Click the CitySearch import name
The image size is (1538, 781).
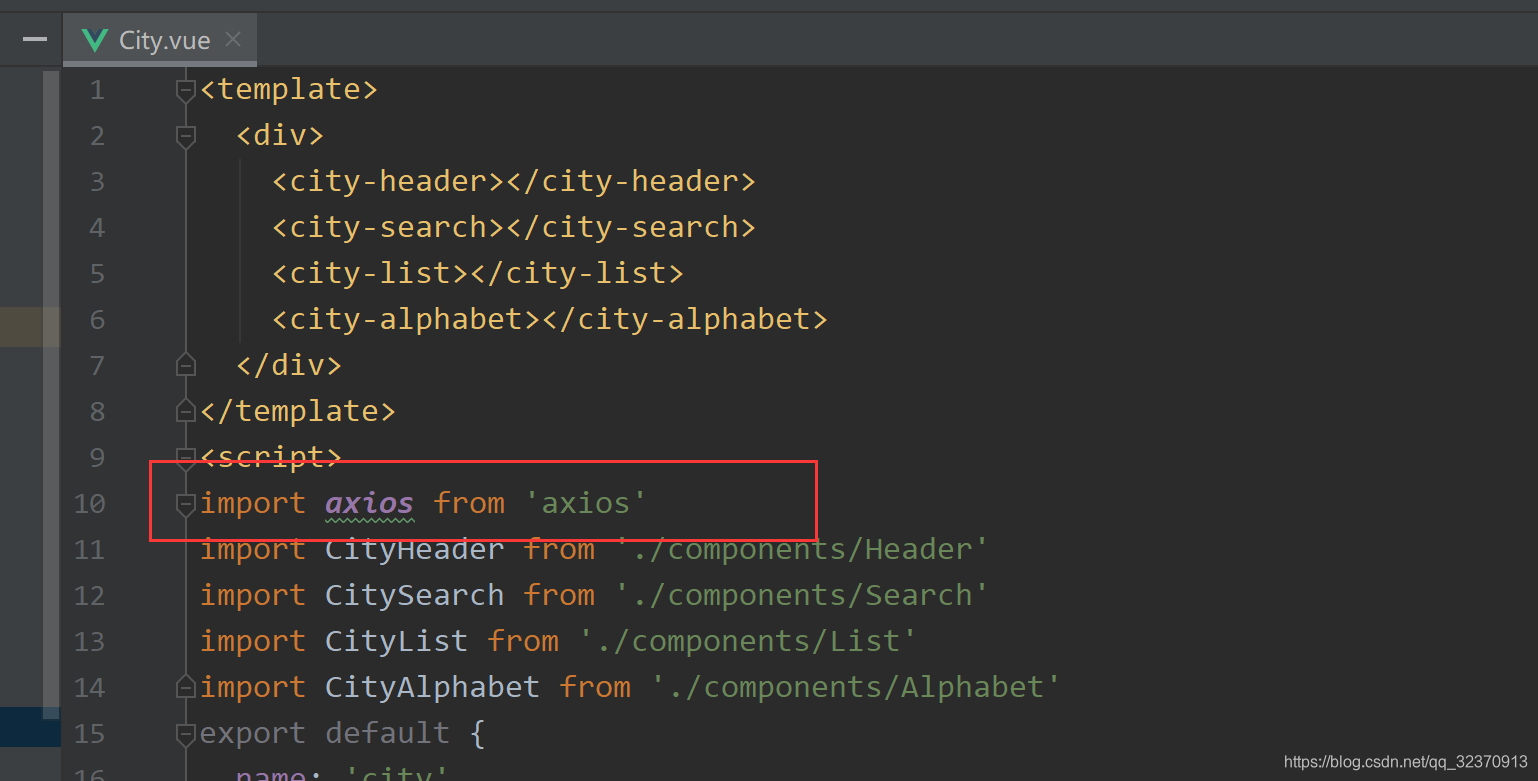click(415, 595)
